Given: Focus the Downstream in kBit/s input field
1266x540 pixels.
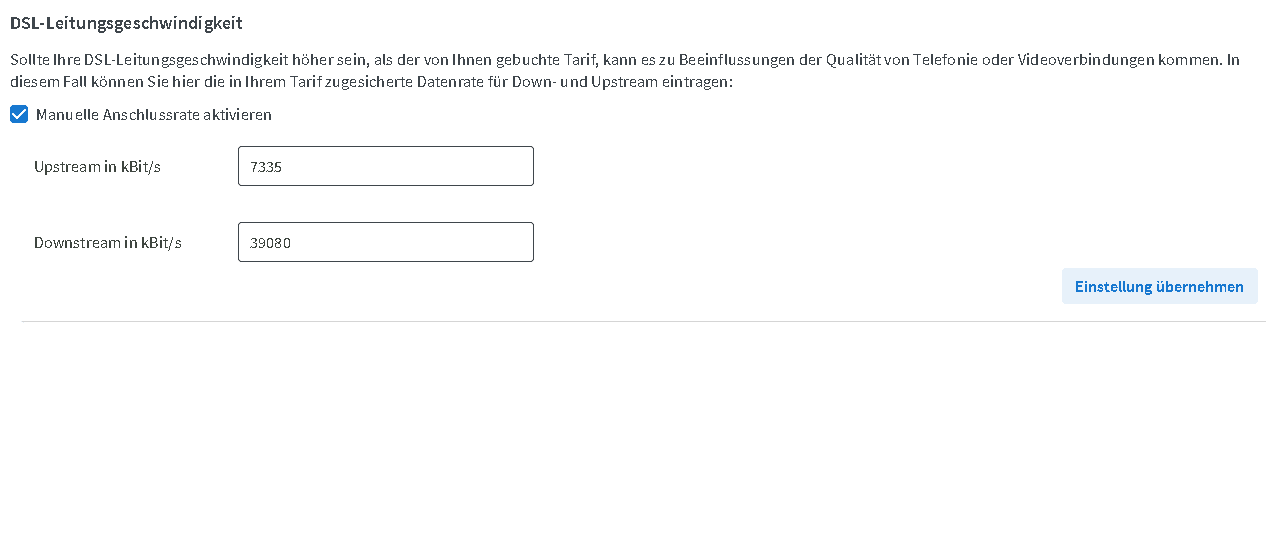Looking at the screenshot, I should 385,242.
